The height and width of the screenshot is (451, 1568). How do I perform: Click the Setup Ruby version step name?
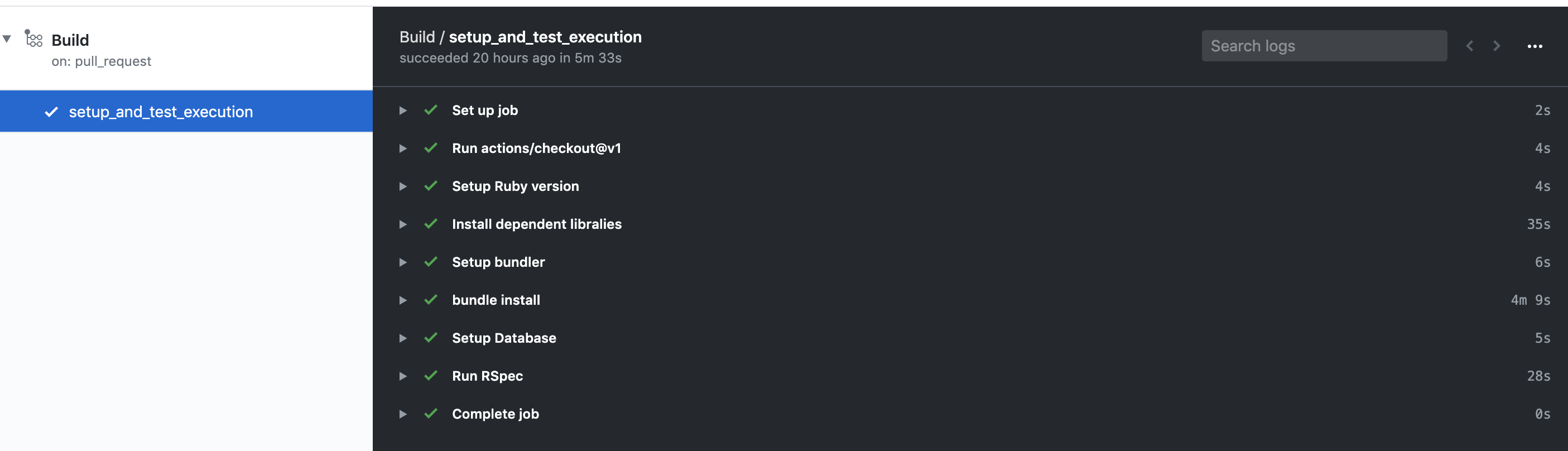tap(515, 186)
